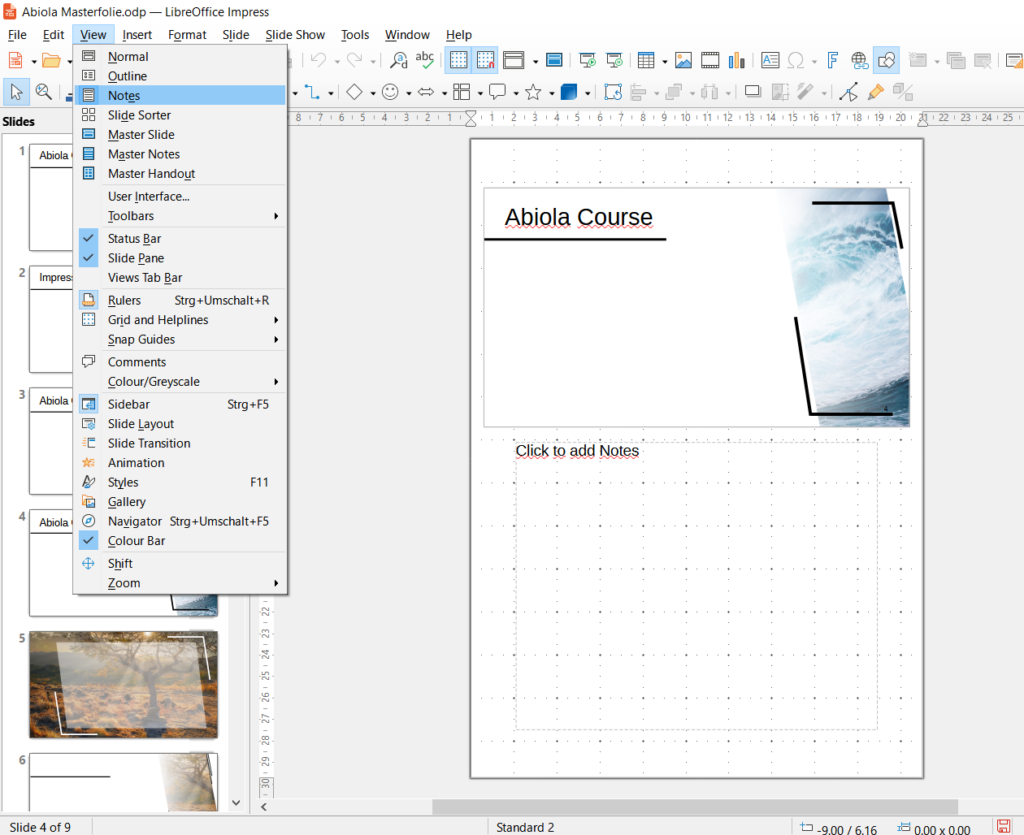The image size is (1024, 835).
Task: Select the Zoom & Pan magnifier tool
Action: coord(44,92)
